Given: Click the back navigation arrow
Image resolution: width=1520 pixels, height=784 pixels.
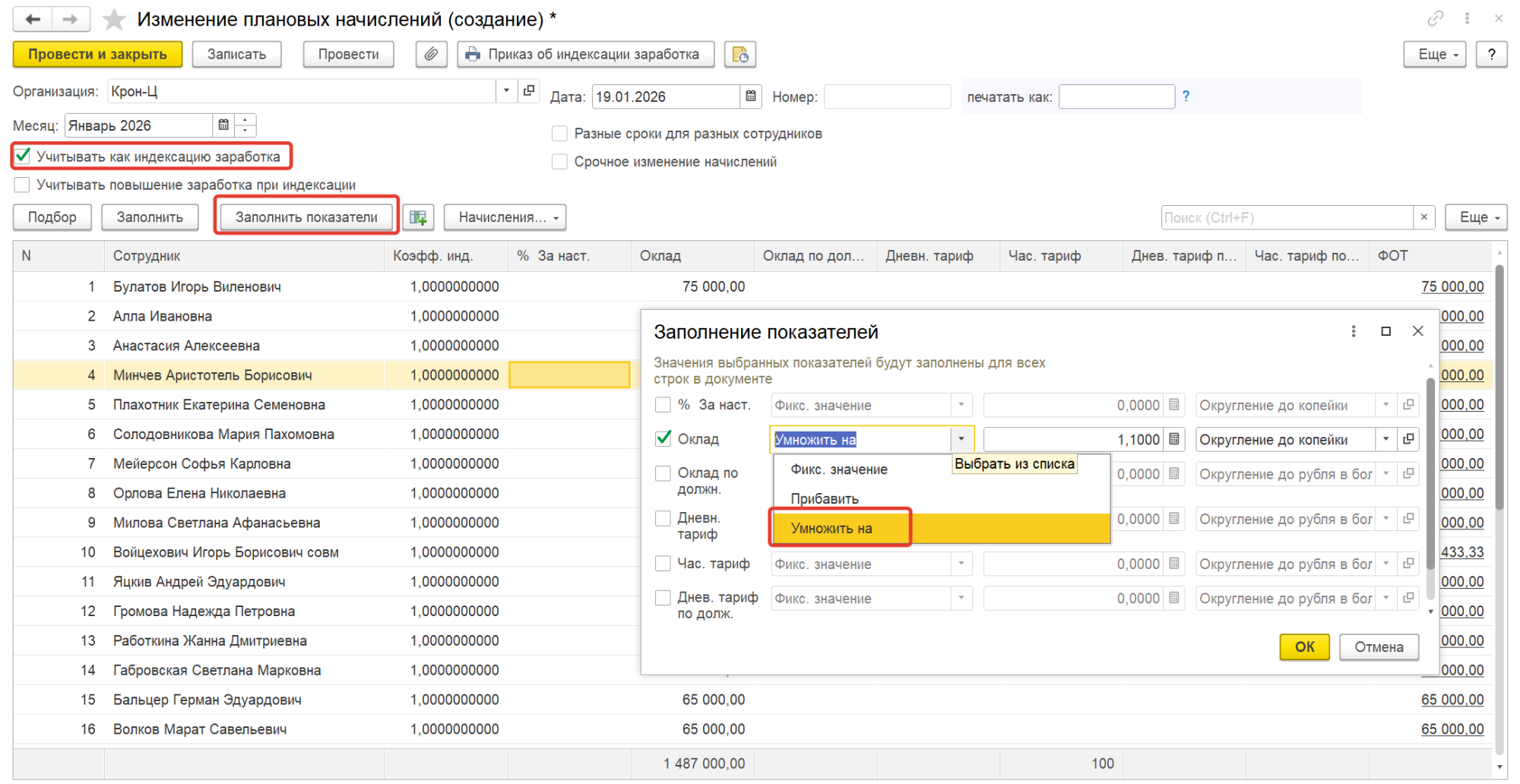Looking at the screenshot, I should (x=33, y=19).
